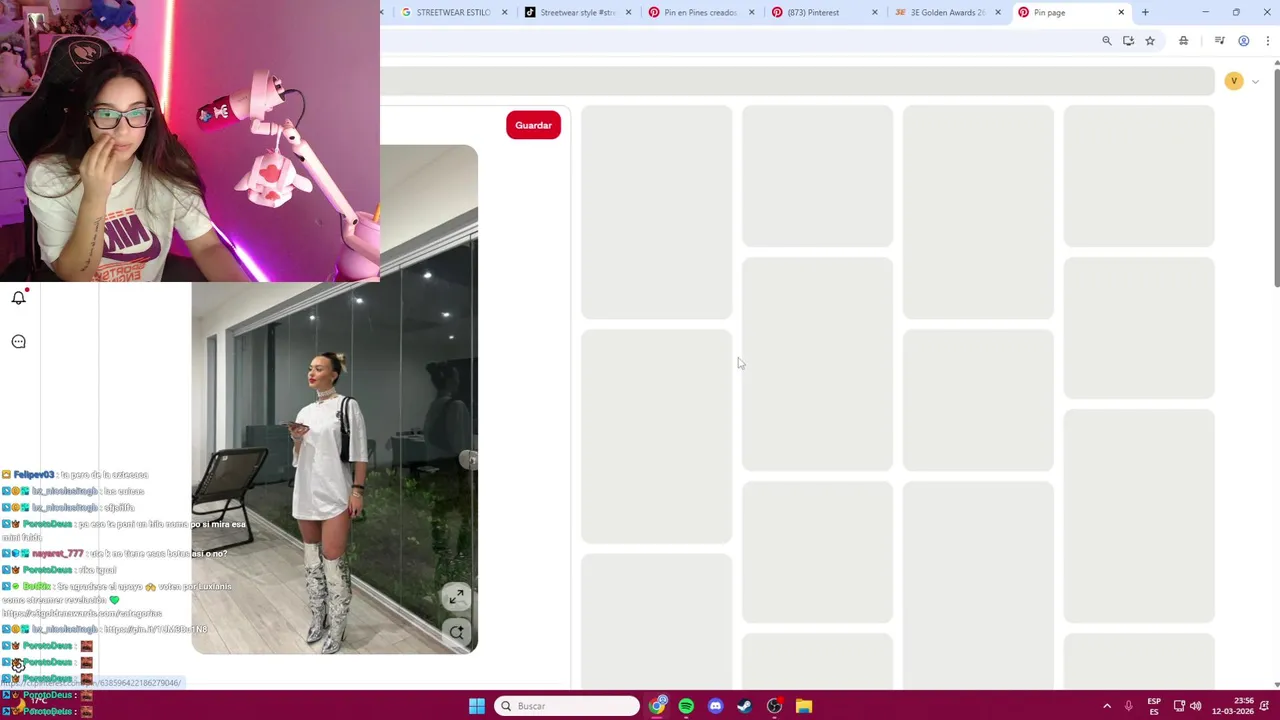Open the Chrome profile icon
Screen dimensions: 1280x720
click(x=1244, y=41)
